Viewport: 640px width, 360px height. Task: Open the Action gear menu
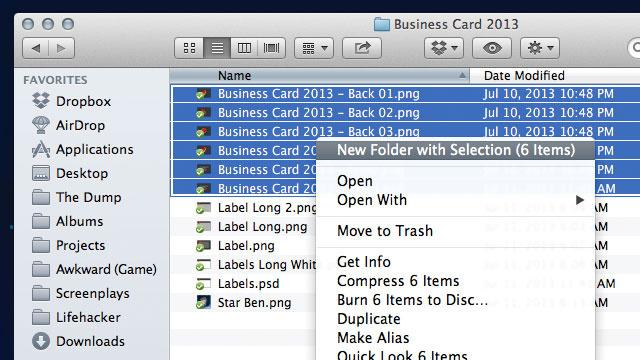(540, 48)
